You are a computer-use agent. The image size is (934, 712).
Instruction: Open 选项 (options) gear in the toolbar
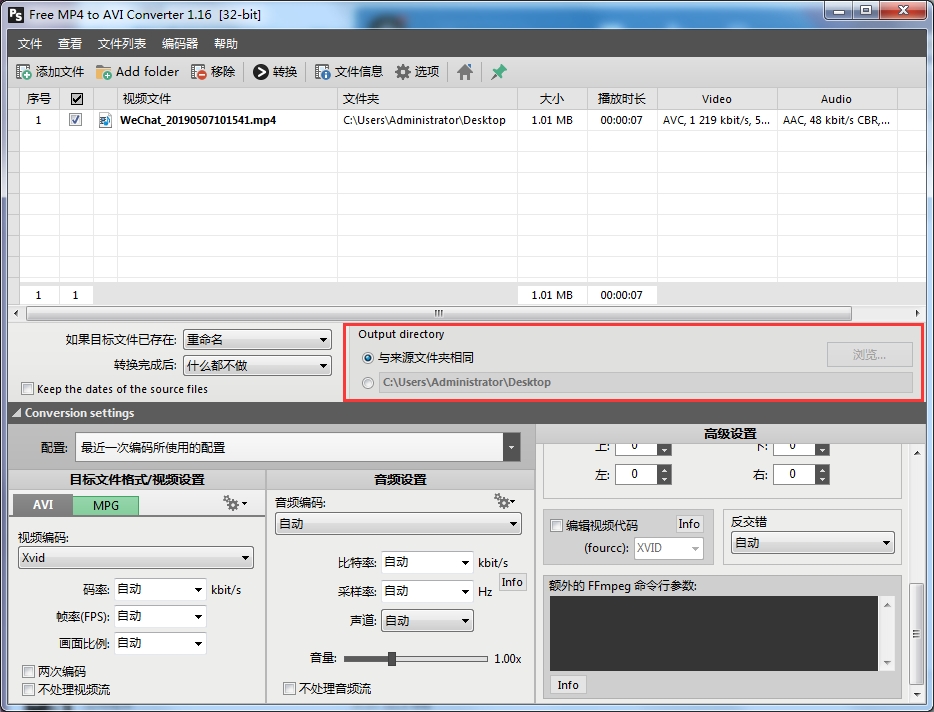(x=403, y=72)
